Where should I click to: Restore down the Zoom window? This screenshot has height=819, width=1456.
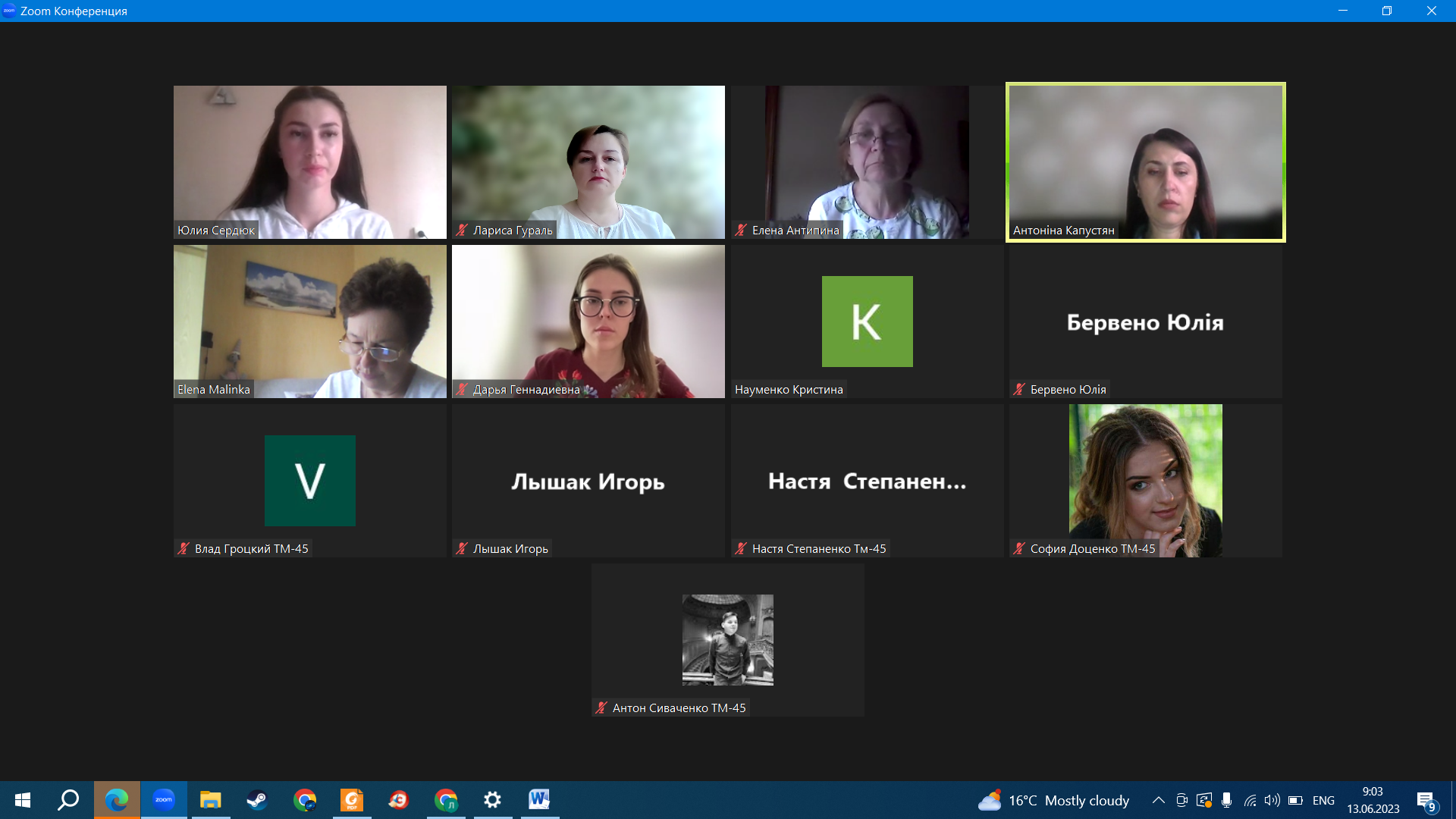1387,11
